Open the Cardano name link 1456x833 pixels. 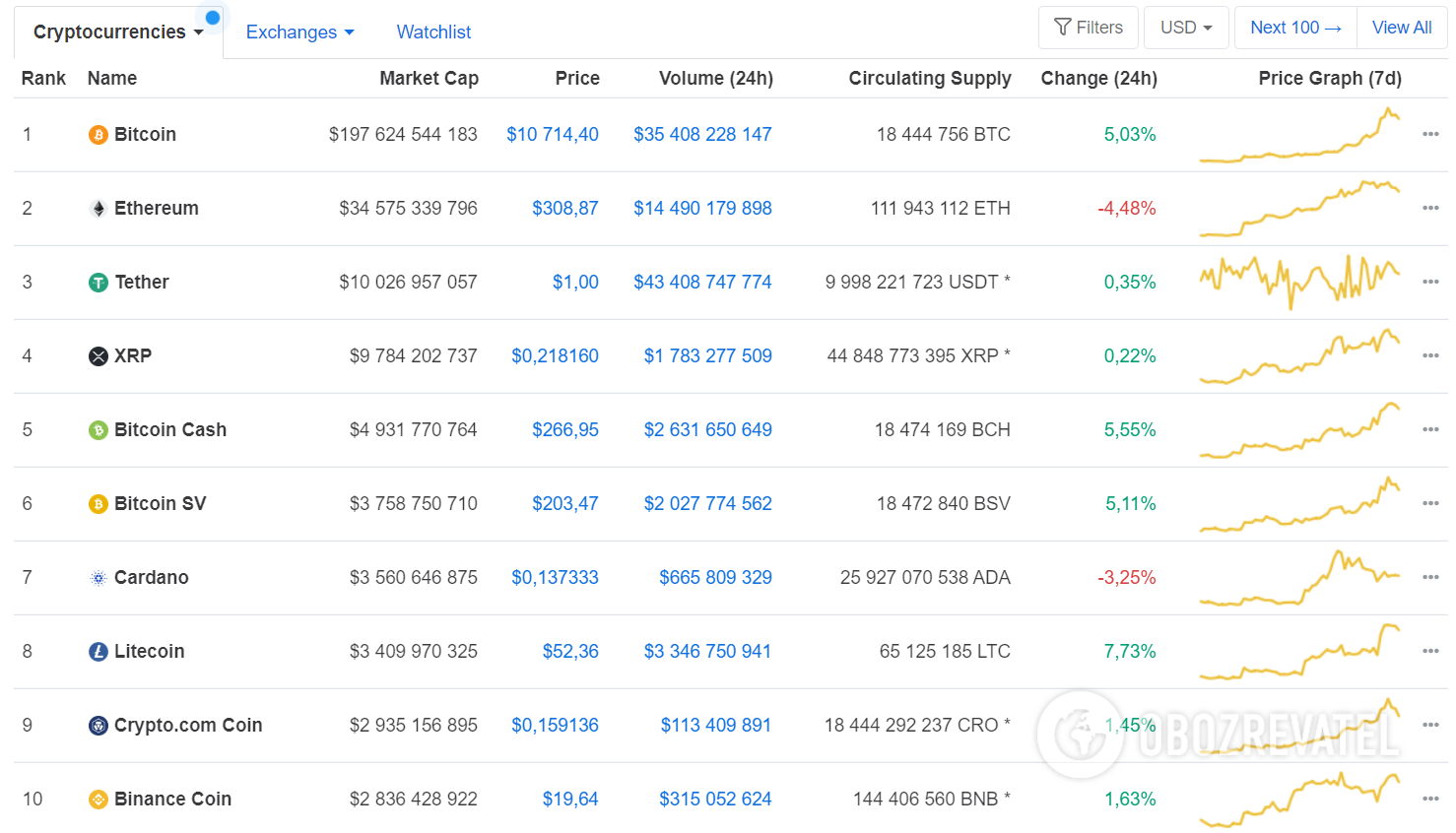[x=151, y=577]
